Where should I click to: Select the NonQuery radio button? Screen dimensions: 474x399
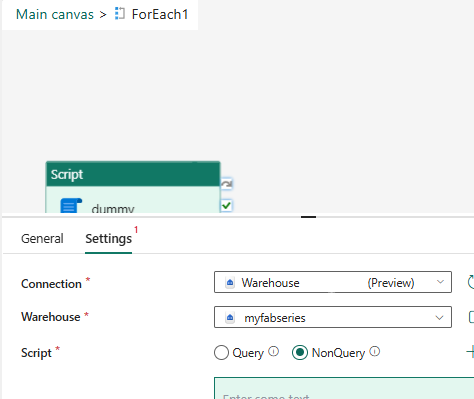300,353
